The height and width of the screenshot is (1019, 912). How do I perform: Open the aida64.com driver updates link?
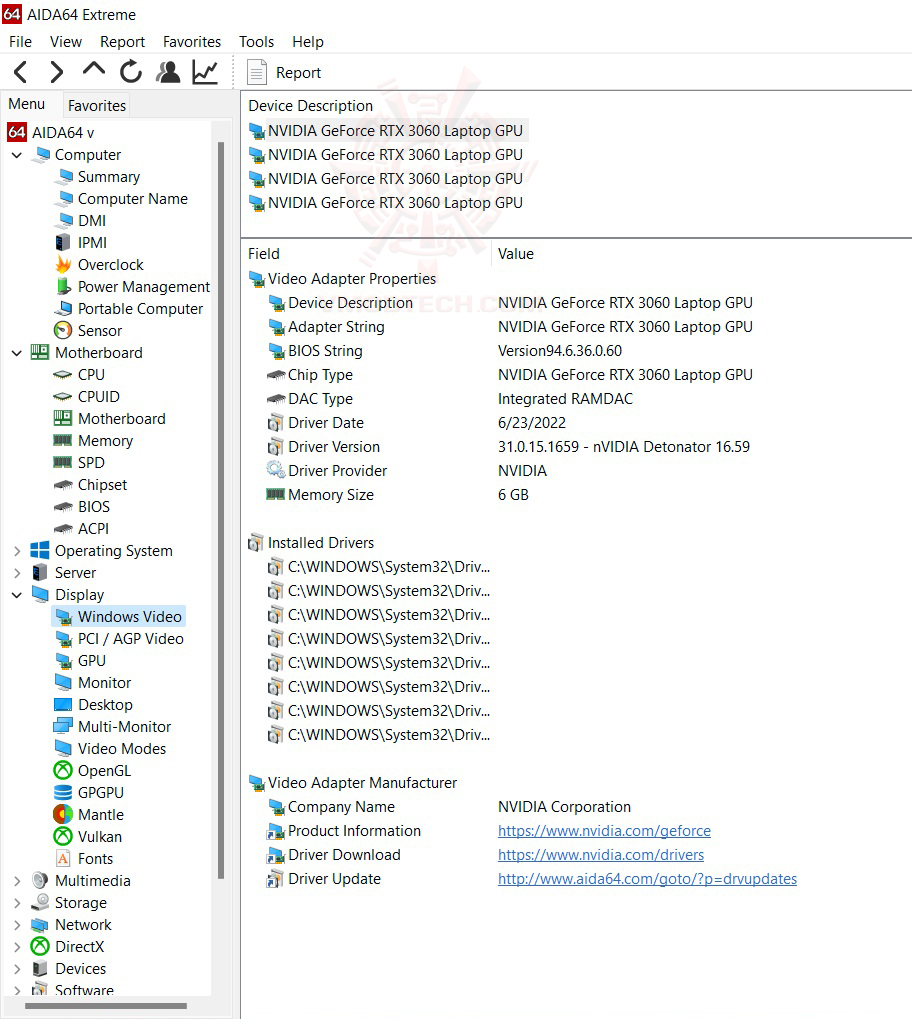[x=647, y=879]
